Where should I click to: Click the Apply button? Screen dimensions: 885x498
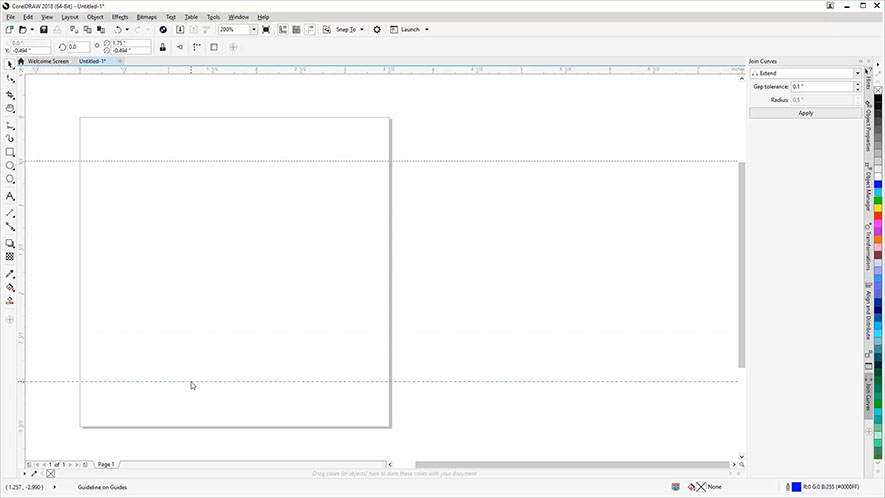tap(805, 113)
